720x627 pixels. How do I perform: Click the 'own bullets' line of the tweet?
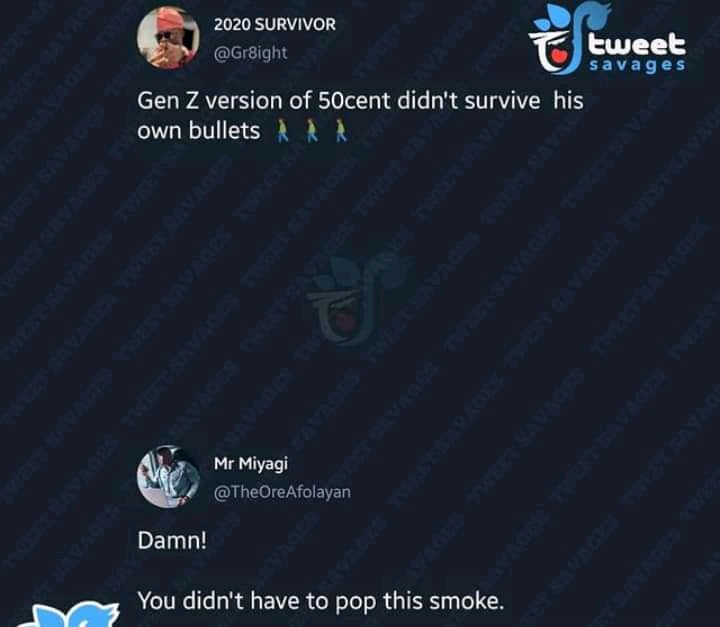click(x=198, y=131)
